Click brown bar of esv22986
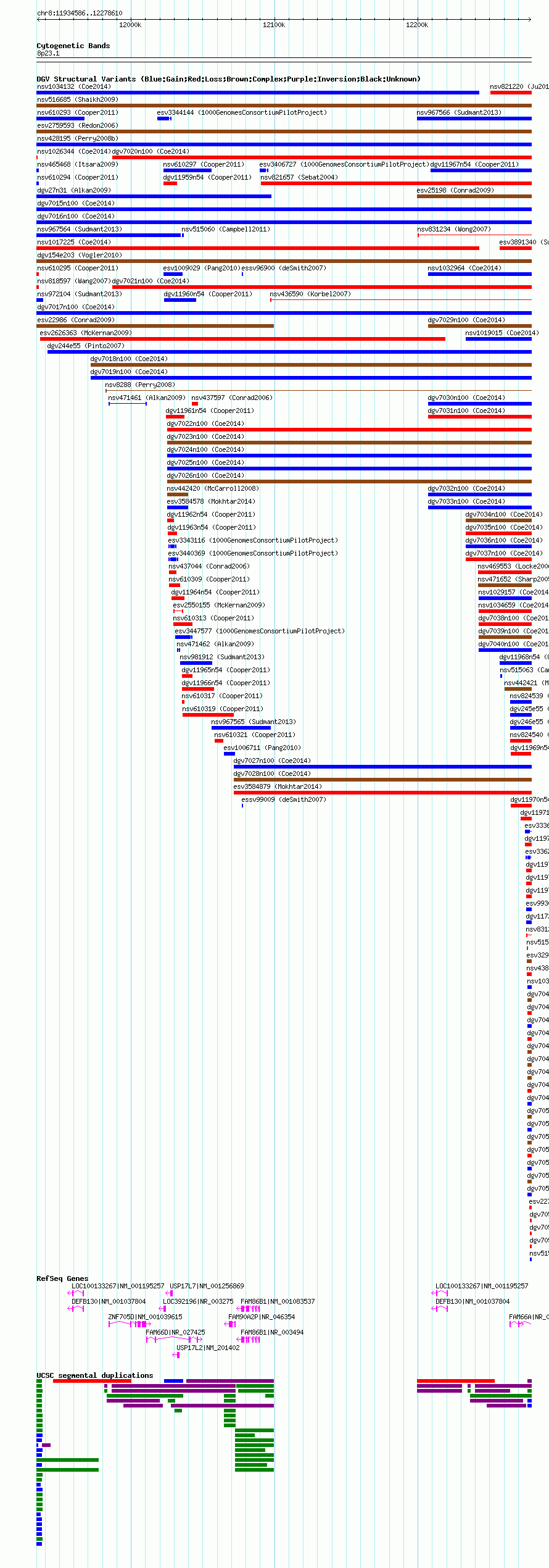Image resolution: width=549 pixels, height=1568 pixels. [x=155, y=326]
